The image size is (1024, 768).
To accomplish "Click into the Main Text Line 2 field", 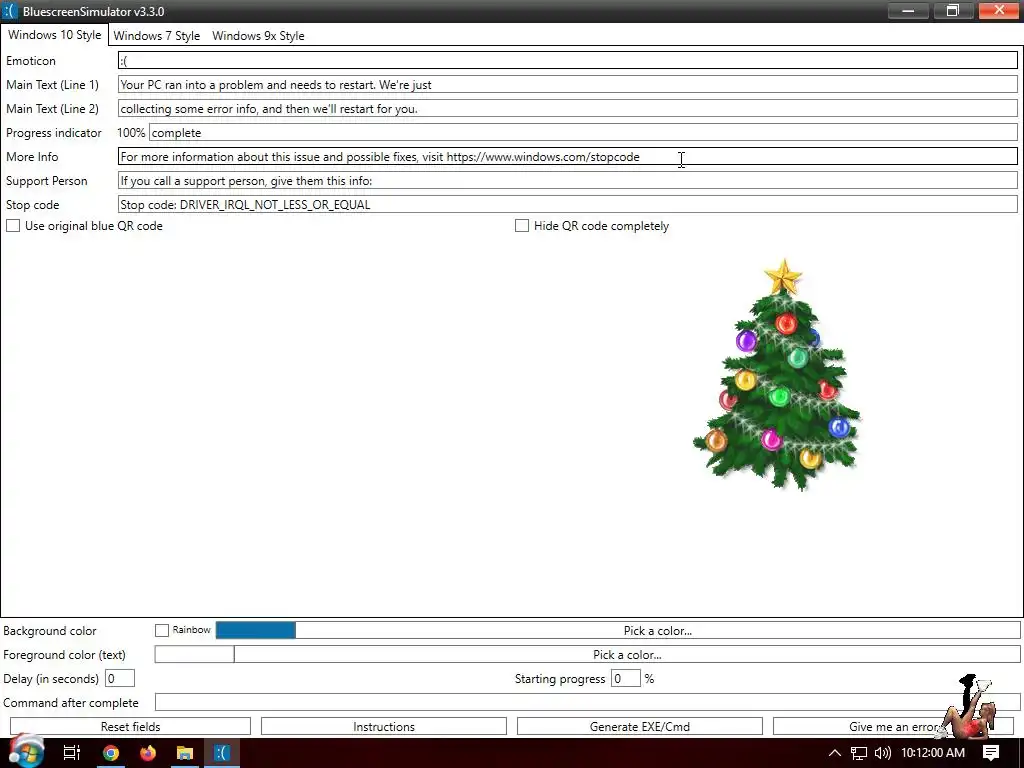I will (568, 109).
